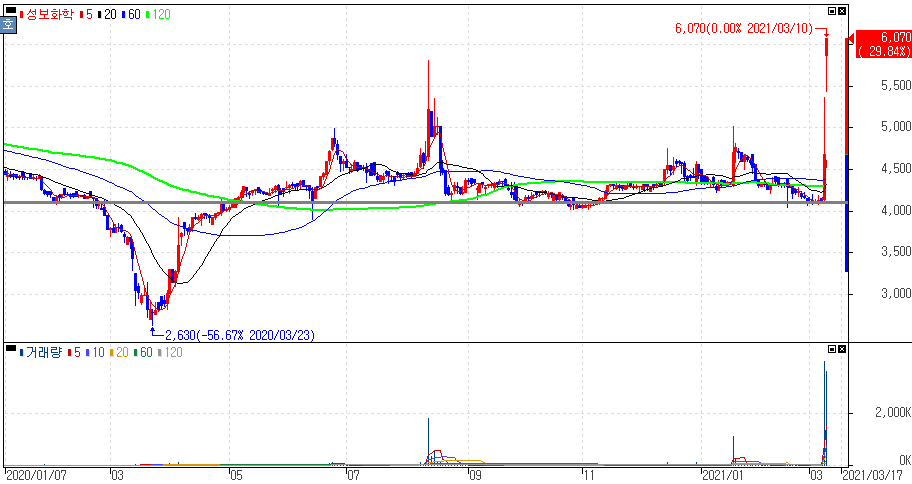The height and width of the screenshot is (484, 912).
Task: Click the 4,000 price axis label
Action: [x=896, y=210]
